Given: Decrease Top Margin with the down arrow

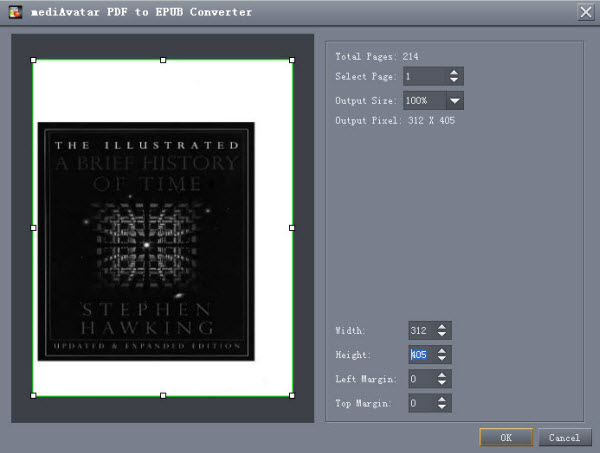Looking at the screenshot, I should (442, 407).
